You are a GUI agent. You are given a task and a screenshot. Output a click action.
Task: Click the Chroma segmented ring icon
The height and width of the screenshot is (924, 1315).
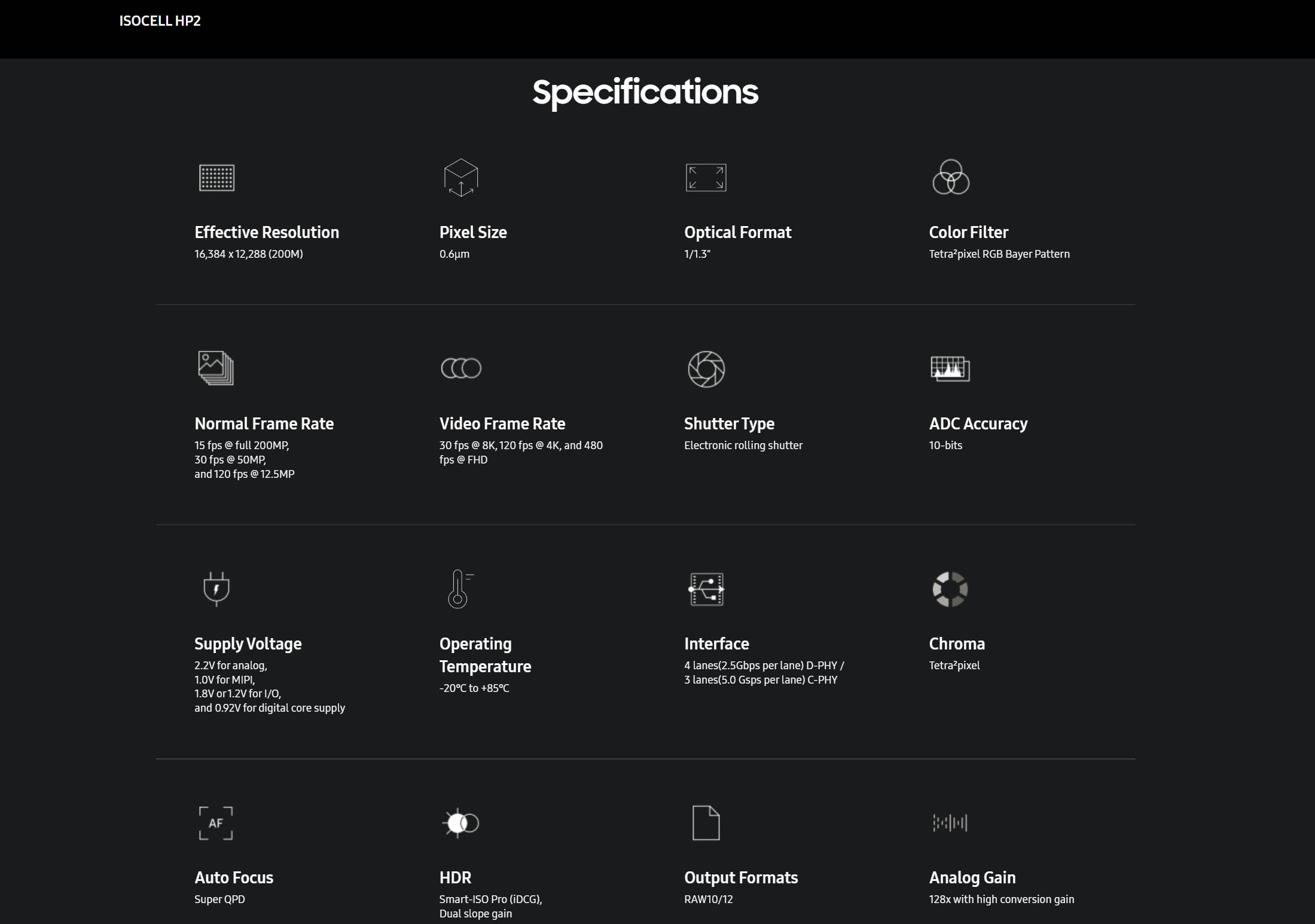click(950, 589)
